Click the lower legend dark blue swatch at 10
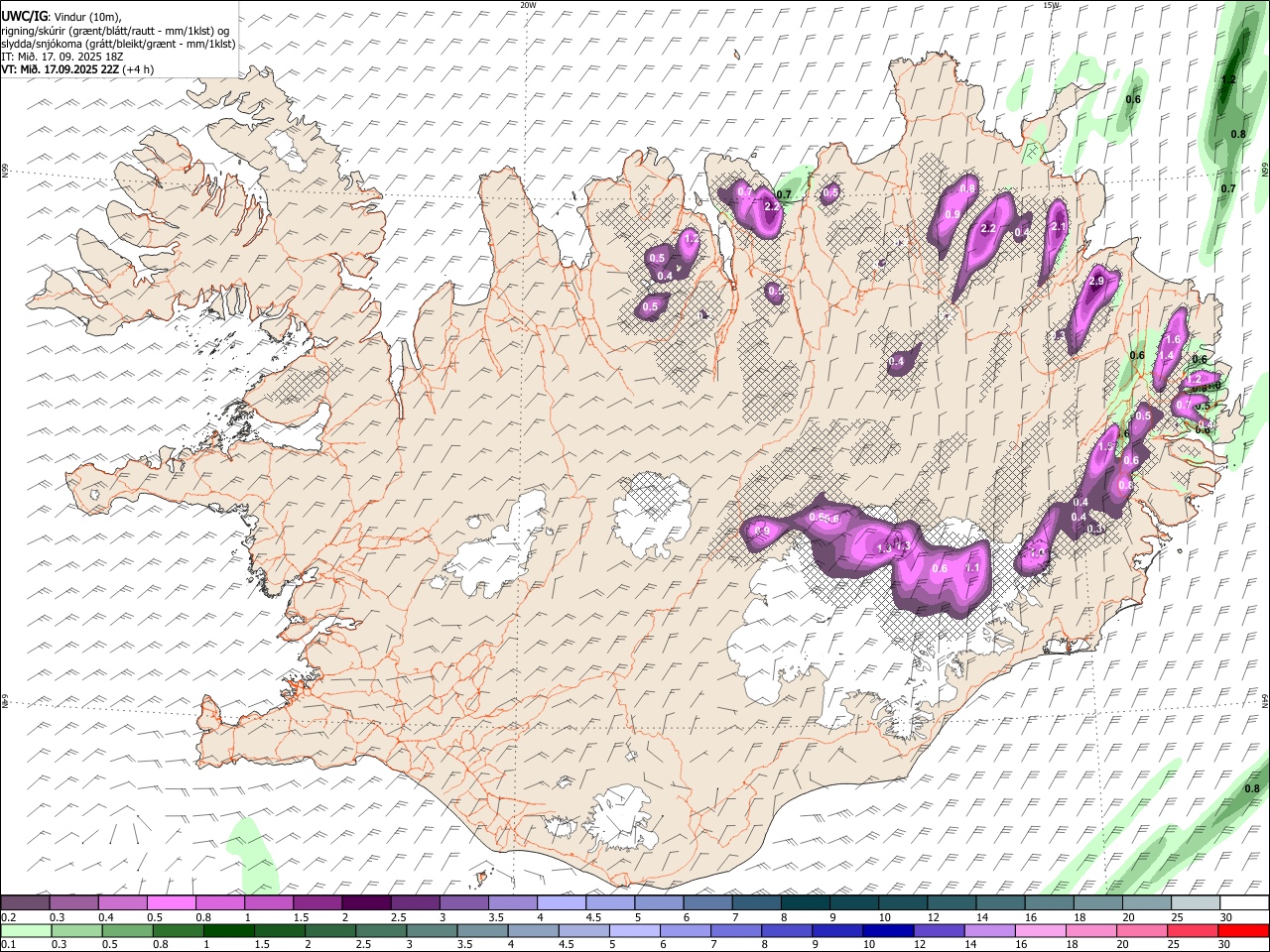Screen dimensions: 1270x952 [888, 930]
